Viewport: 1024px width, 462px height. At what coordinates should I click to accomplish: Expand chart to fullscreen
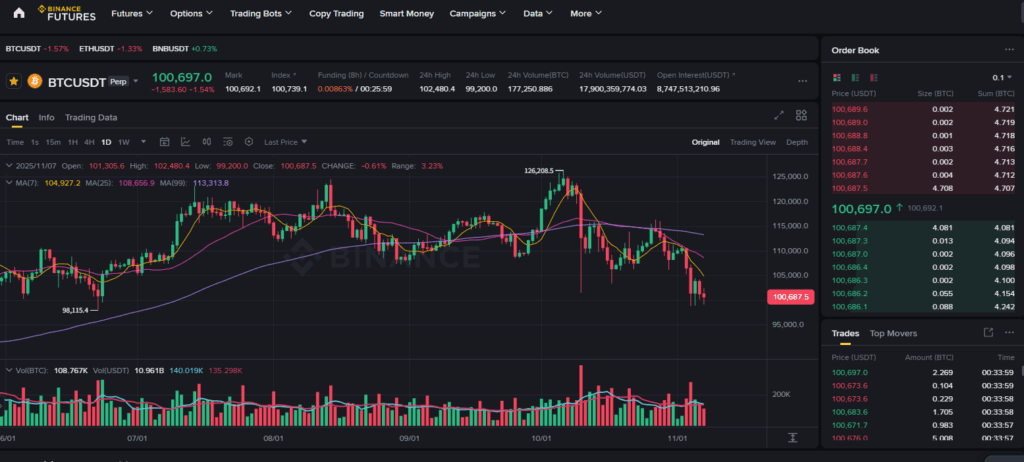click(x=779, y=116)
